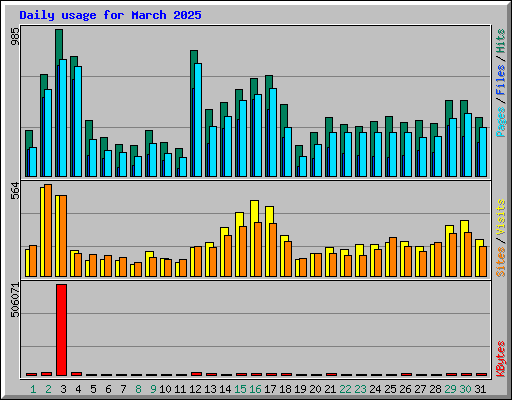Click day label 16 on x-axis
Viewport: 512px width, 400px height.
[x=255, y=389]
